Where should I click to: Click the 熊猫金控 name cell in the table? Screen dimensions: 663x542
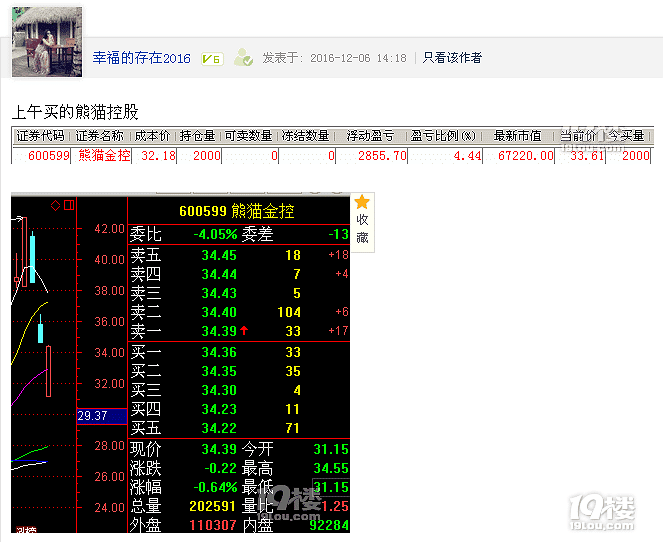pos(104,156)
